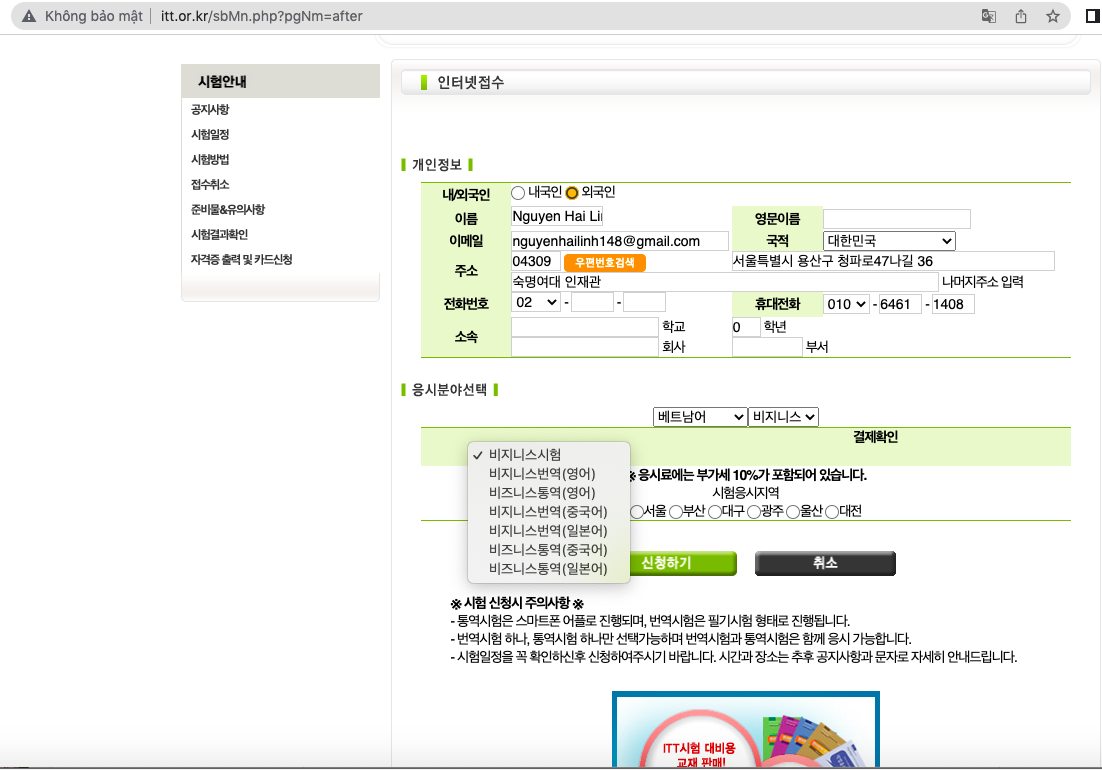1102x770 pixels.
Task: Click the 우편번호검색 button
Action: point(605,262)
